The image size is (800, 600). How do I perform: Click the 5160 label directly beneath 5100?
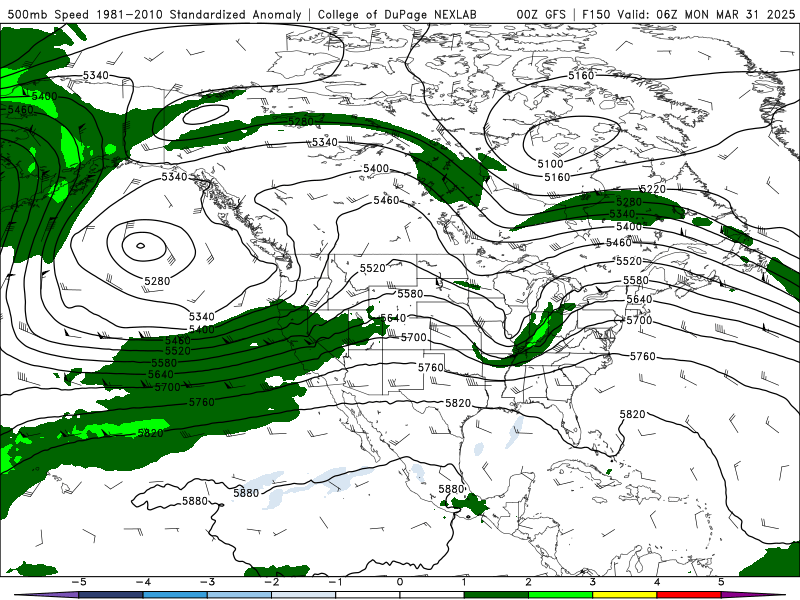tap(557, 177)
